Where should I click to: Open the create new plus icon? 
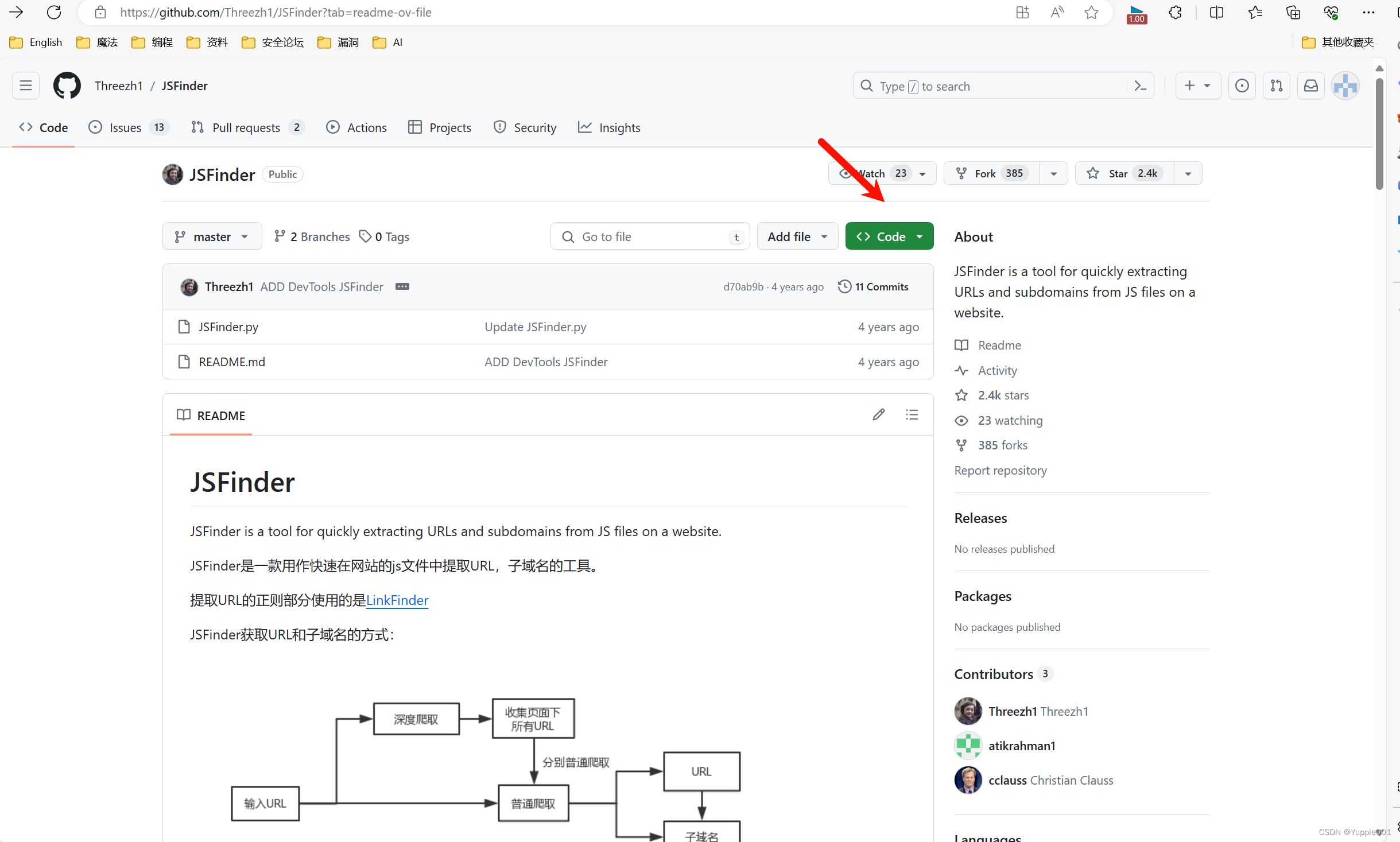1198,86
